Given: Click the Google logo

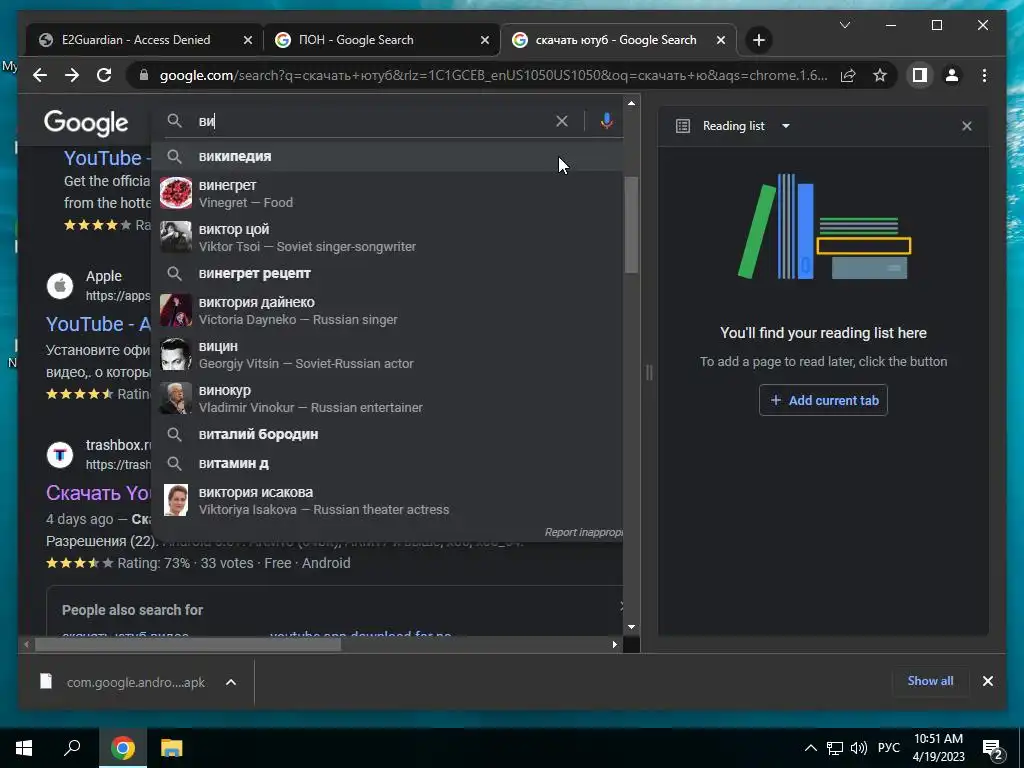Looking at the screenshot, I should click(86, 123).
